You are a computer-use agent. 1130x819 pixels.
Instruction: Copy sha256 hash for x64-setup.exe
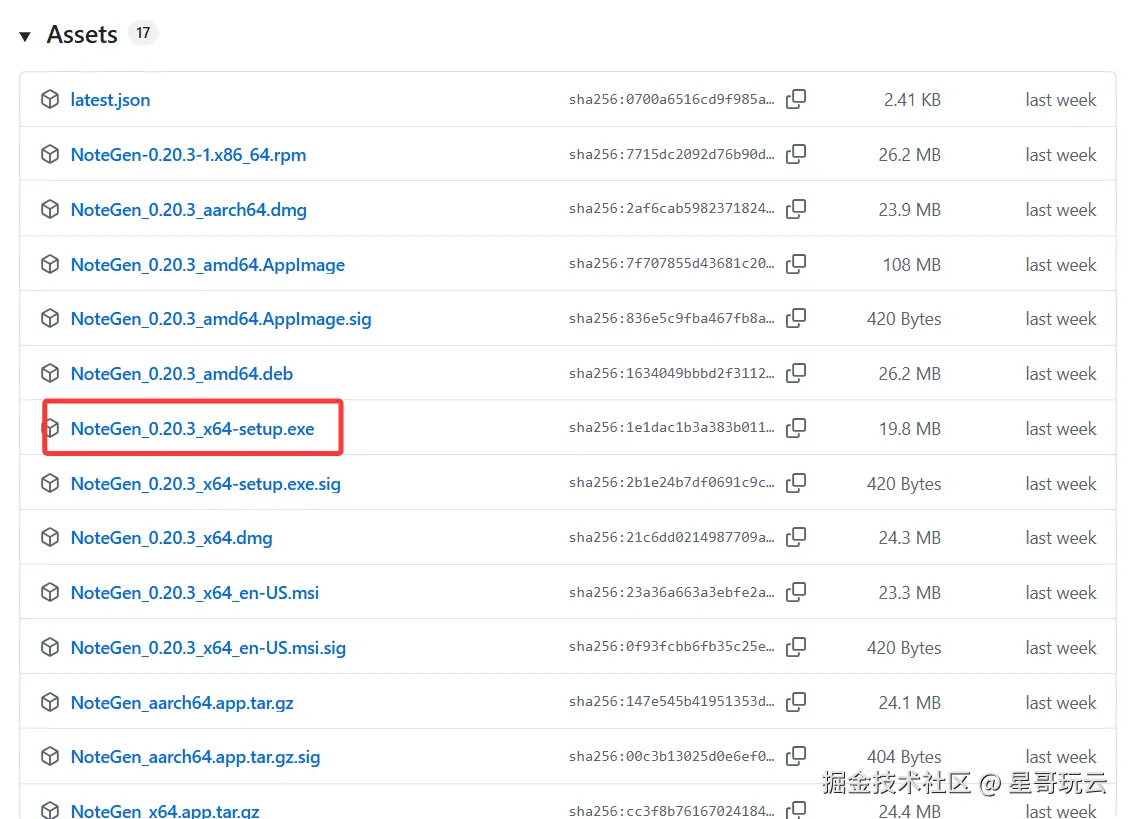click(796, 428)
